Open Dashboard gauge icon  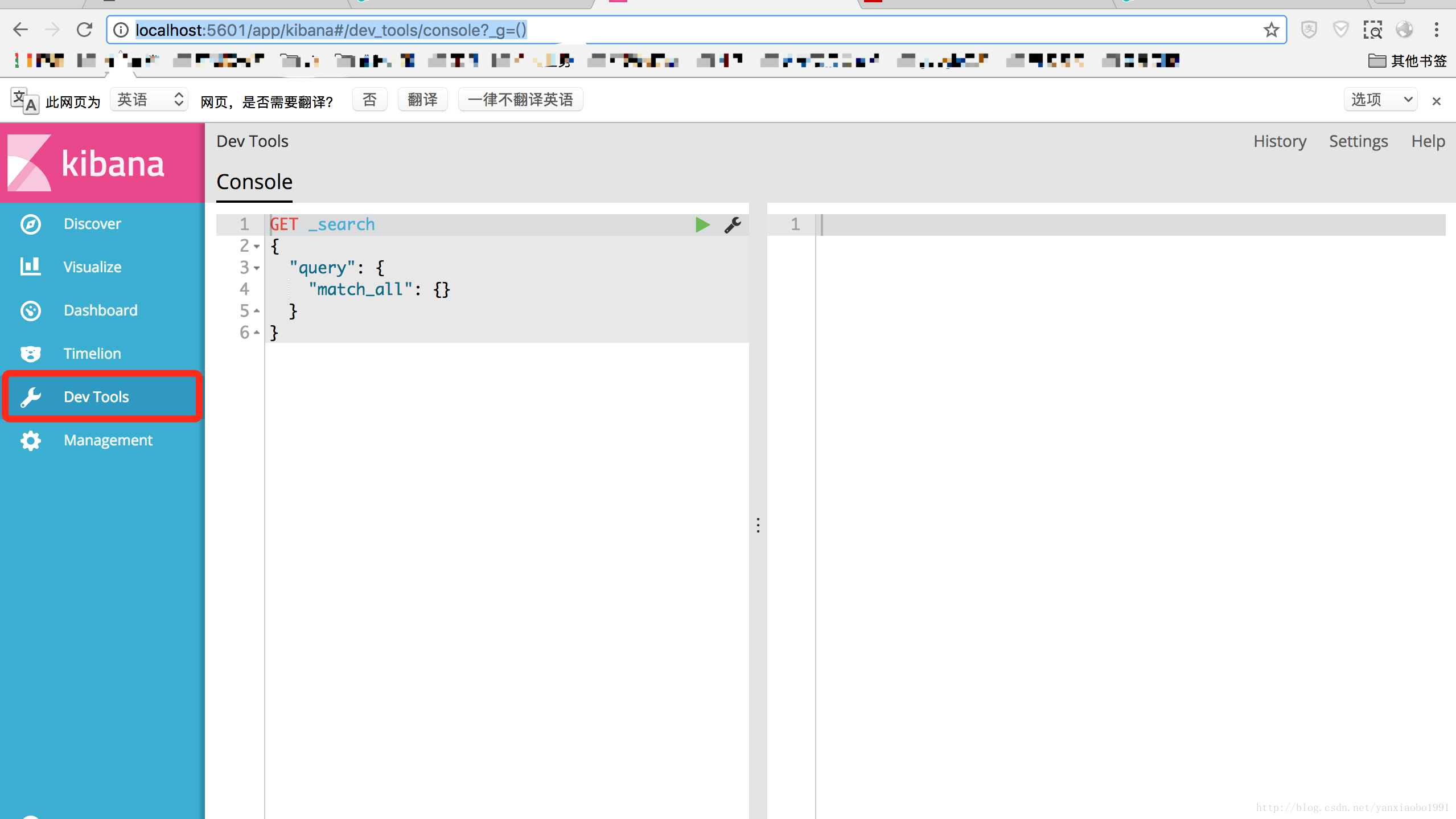31,310
